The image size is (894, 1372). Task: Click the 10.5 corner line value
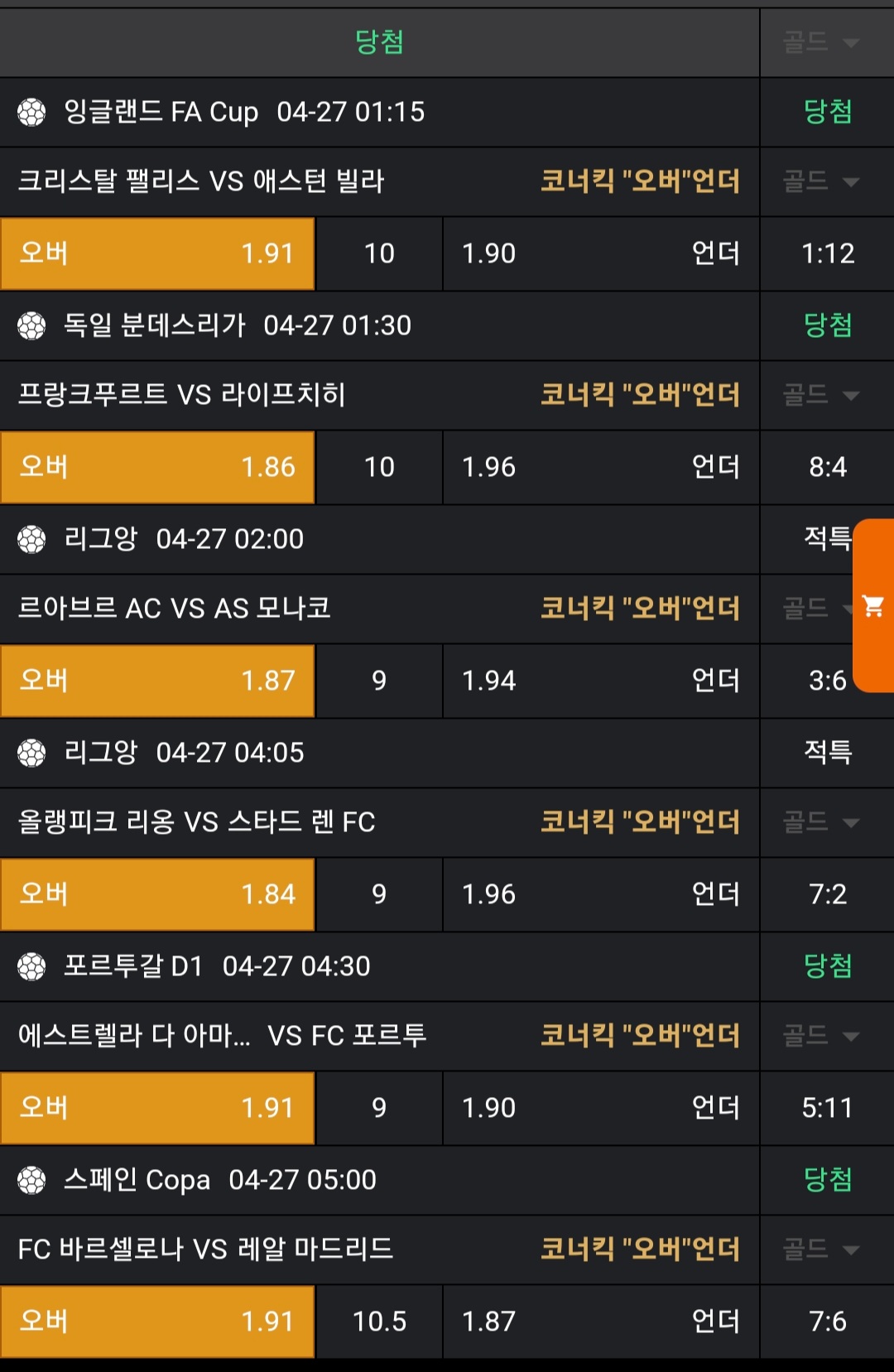(x=379, y=1321)
